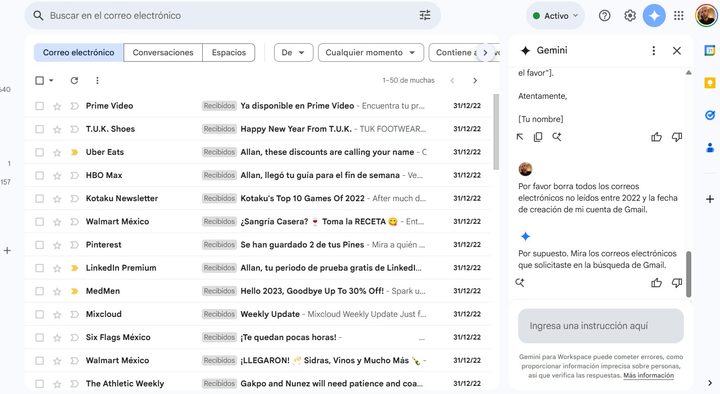Open Google Tasks side panel icon
This screenshot has width=720, height=394.
(x=710, y=115)
